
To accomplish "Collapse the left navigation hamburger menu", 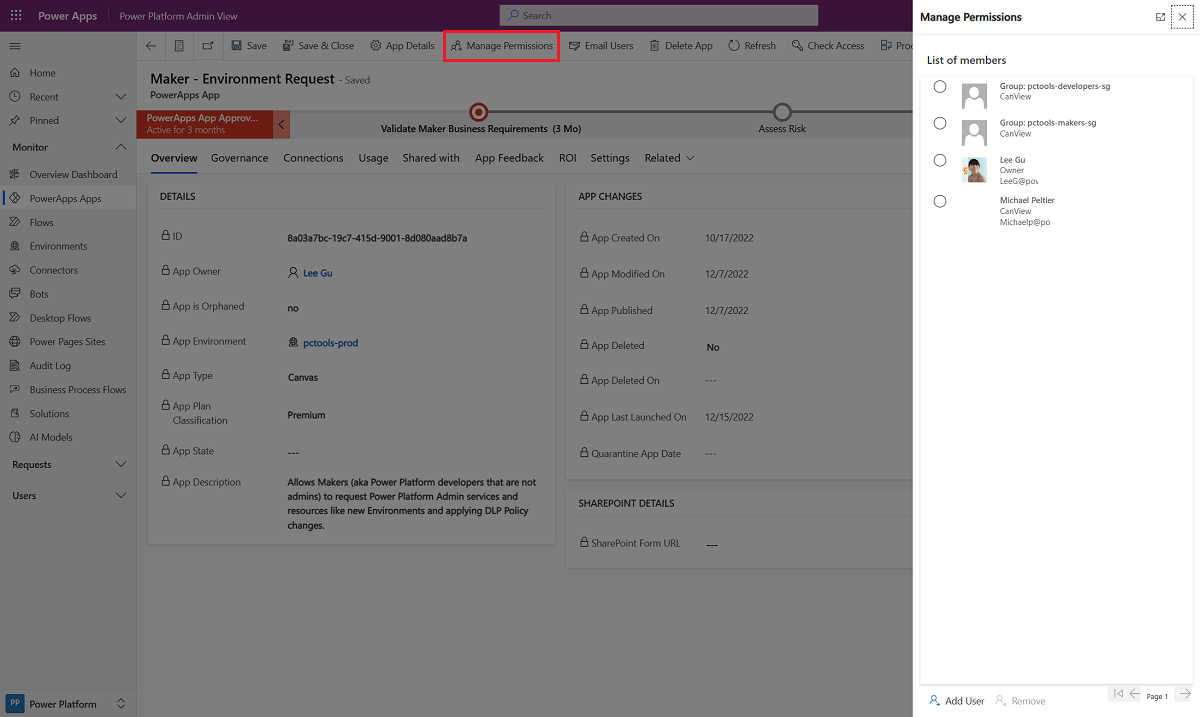I will (15, 46).
